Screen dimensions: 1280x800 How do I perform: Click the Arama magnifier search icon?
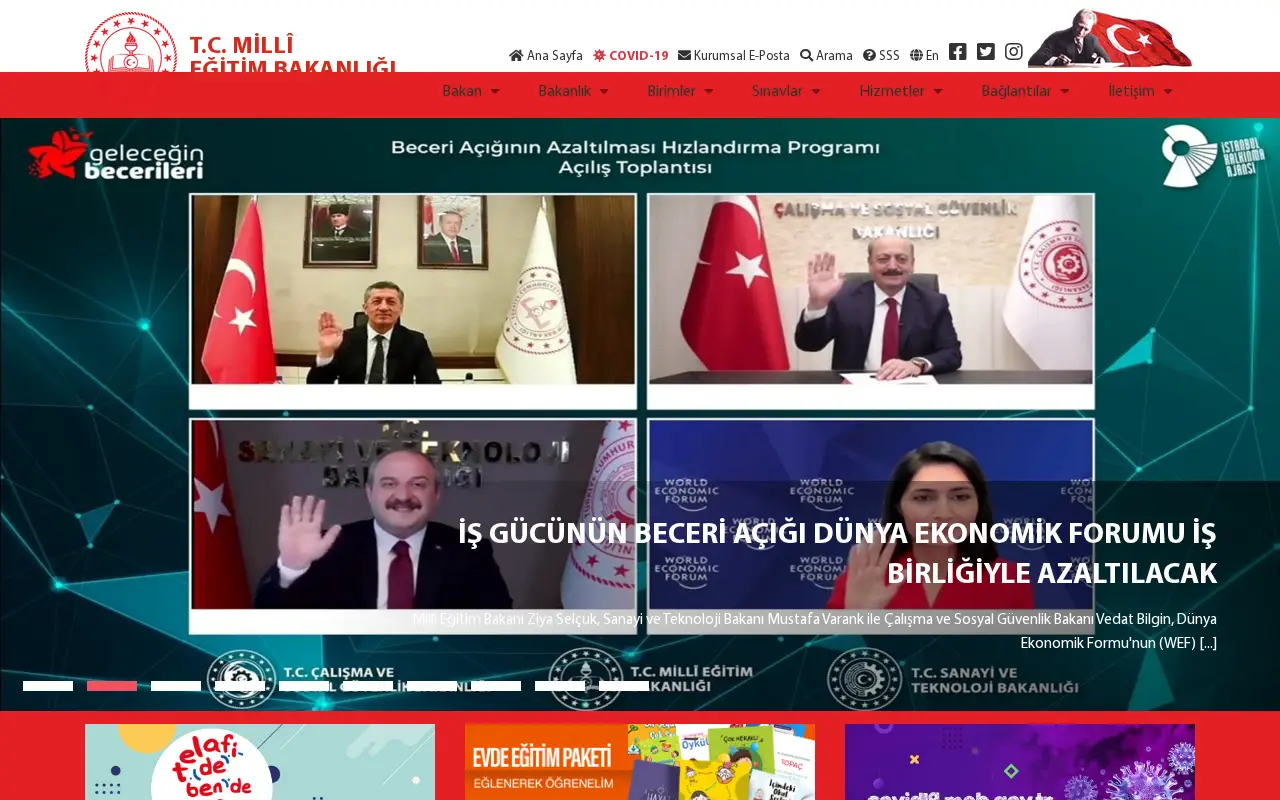coord(806,56)
